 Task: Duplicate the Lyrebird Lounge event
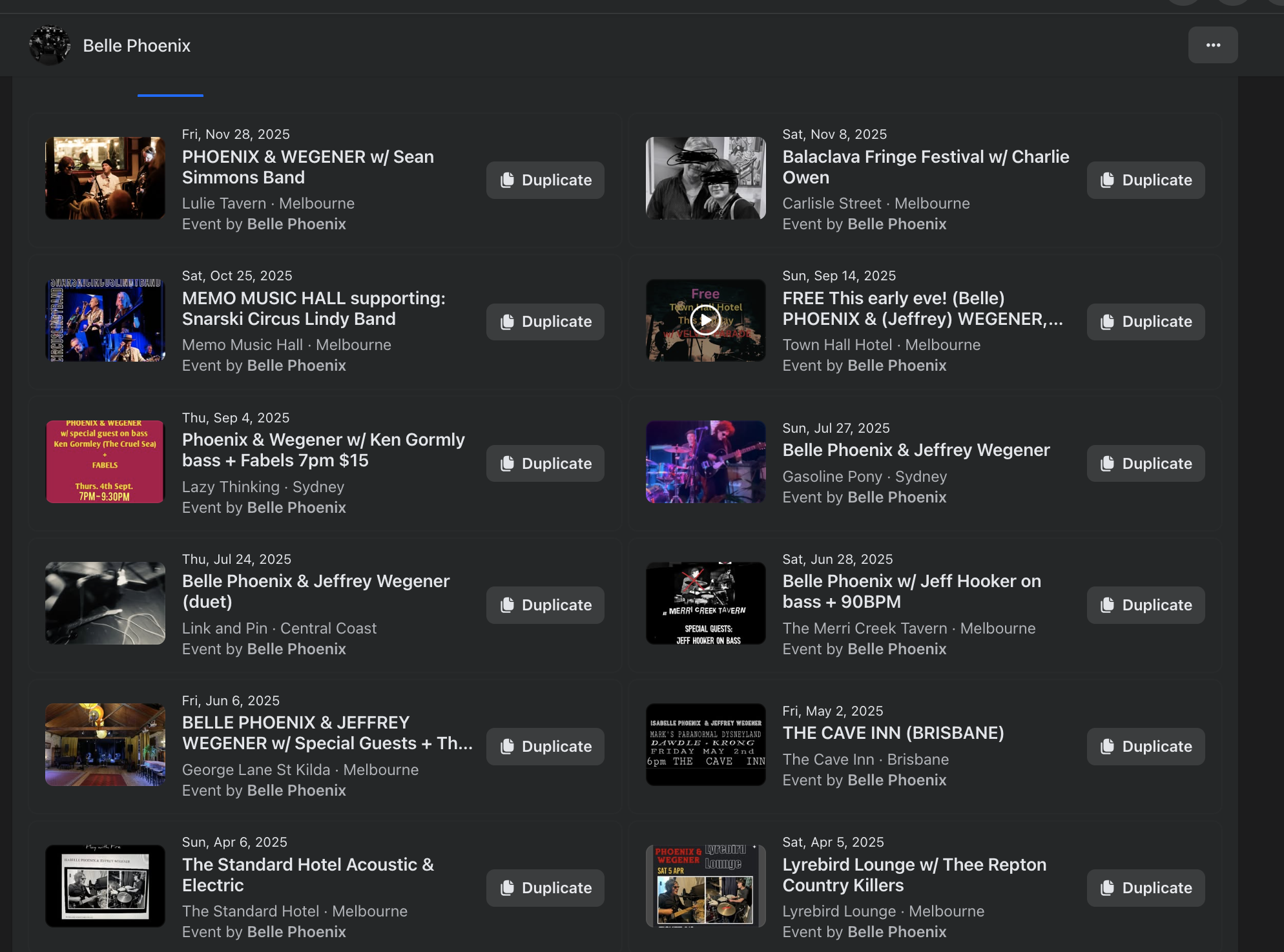pos(1145,888)
